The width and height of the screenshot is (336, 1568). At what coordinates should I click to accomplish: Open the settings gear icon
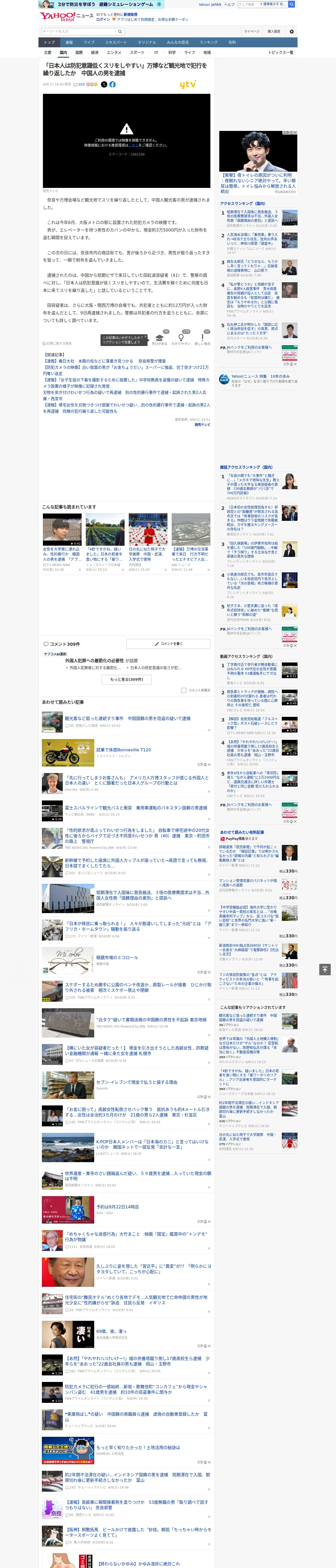click(x=292, y=31)
